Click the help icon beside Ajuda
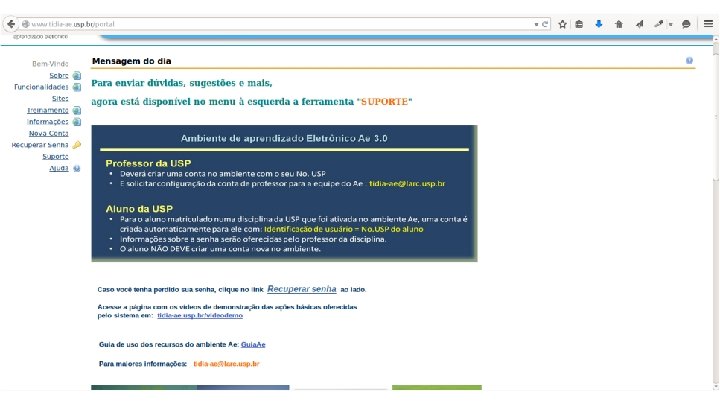Viewport: 720px width, 405px height. (x=77, y=169)
